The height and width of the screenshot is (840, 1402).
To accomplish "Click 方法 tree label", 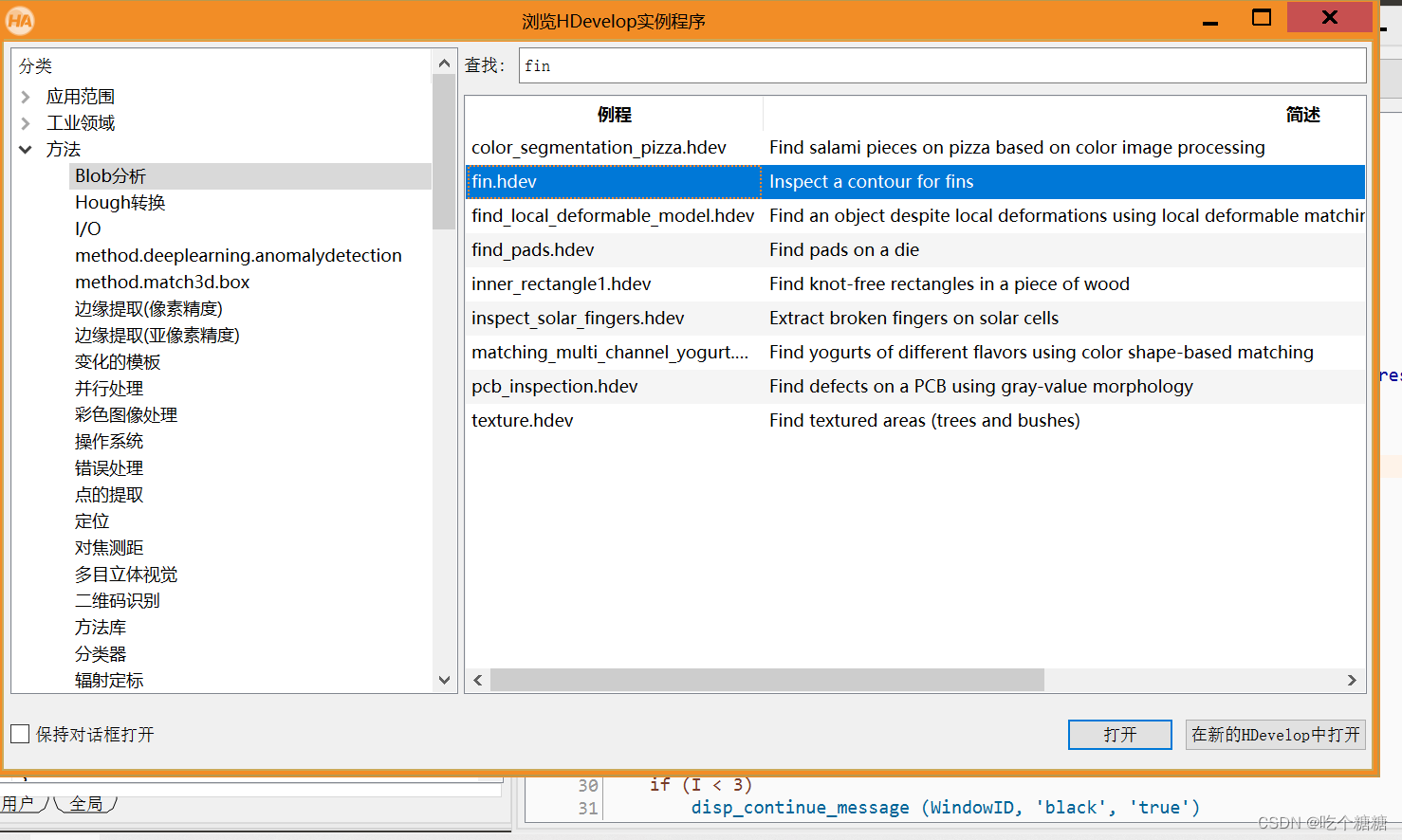I will (x=64, y=150).
